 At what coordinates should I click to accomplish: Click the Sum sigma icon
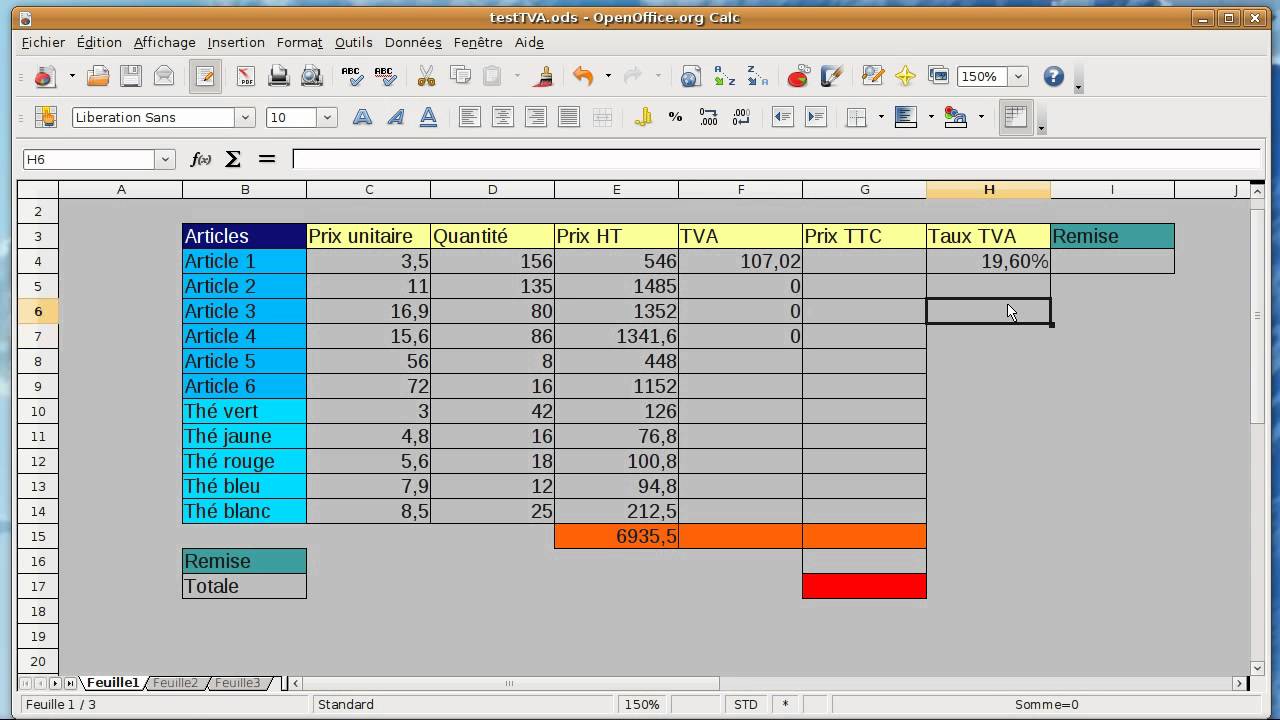point(233,159)
